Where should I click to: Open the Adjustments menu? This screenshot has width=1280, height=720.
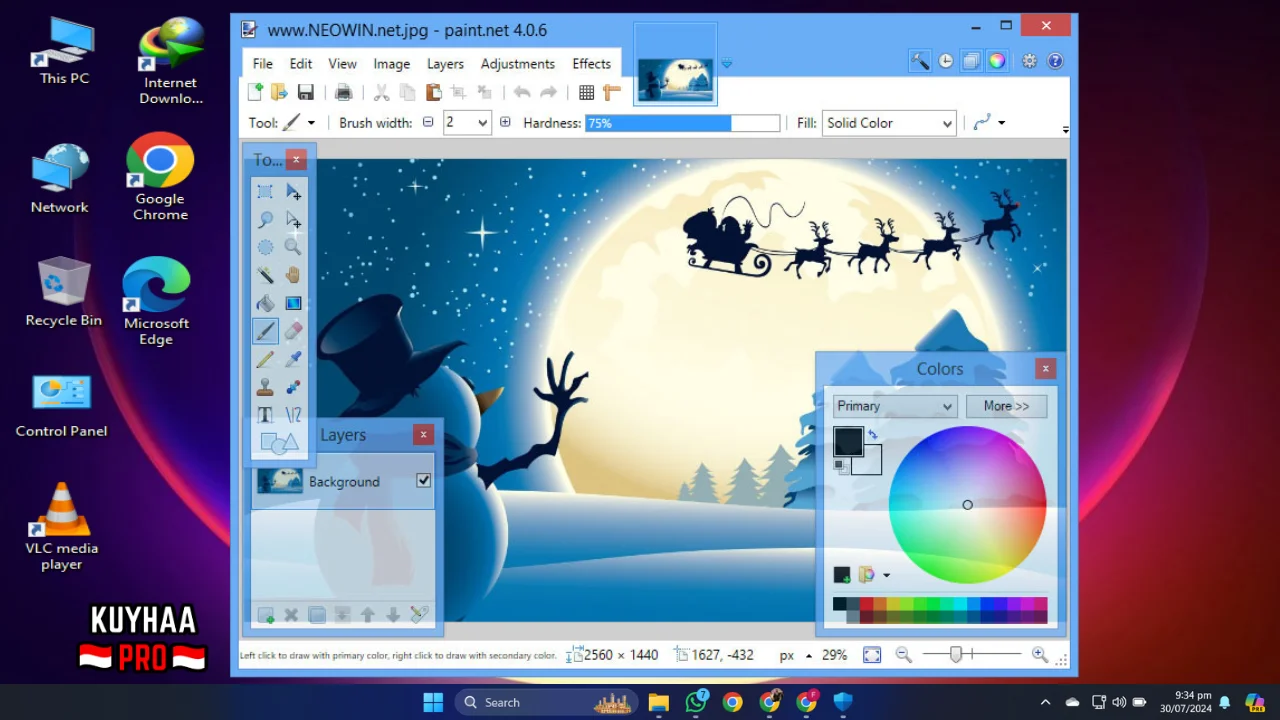tap(518, 63)
